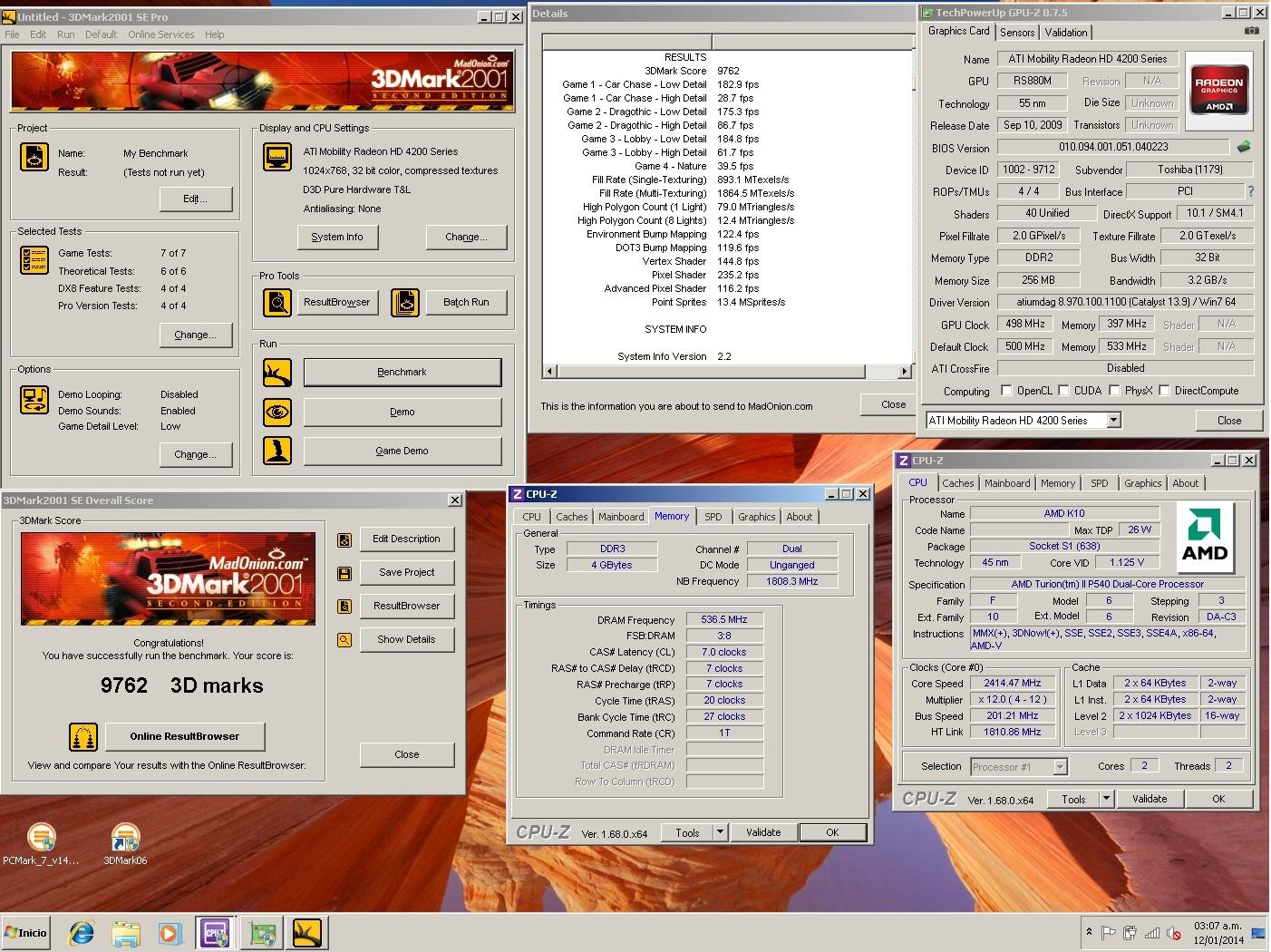Image resolution: width=1271 pixels, height=952 pixels.
Task: Click the ResultBrowser icon in Overall Score window
Action: 344,607
